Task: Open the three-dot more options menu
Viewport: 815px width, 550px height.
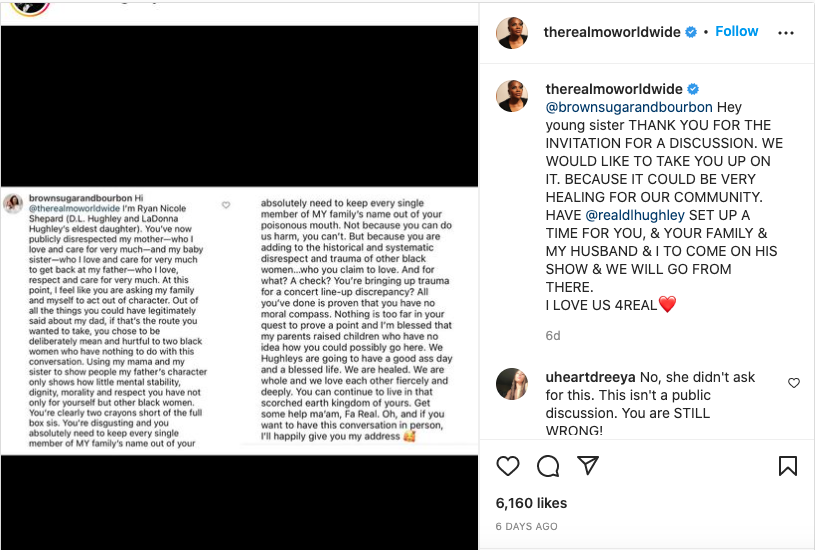Action: 785,33
